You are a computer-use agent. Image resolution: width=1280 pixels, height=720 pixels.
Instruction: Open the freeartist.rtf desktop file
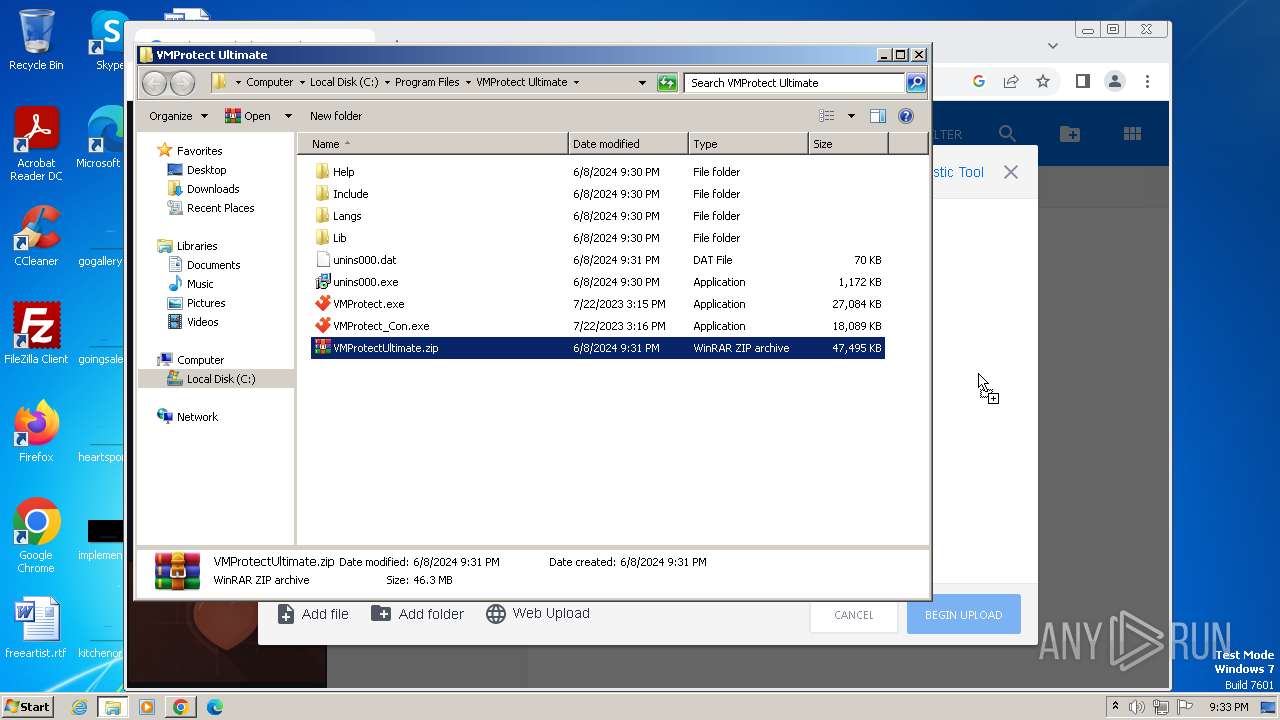pyautogui.click(x=36, y=628)
